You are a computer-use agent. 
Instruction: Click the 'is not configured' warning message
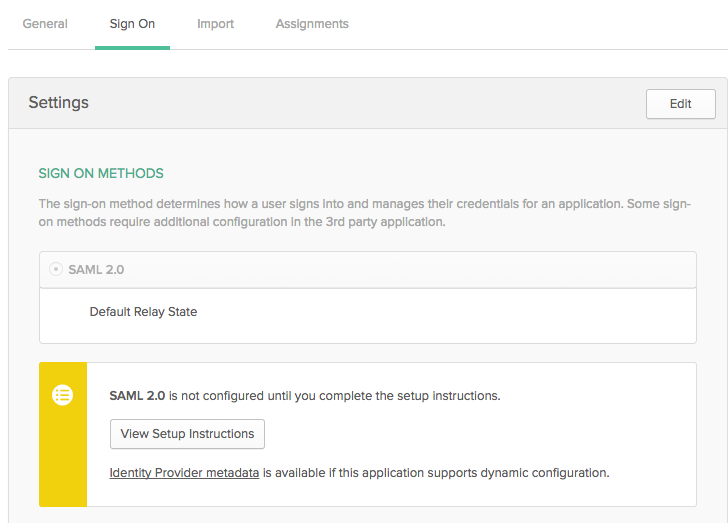tap(334, 396)
